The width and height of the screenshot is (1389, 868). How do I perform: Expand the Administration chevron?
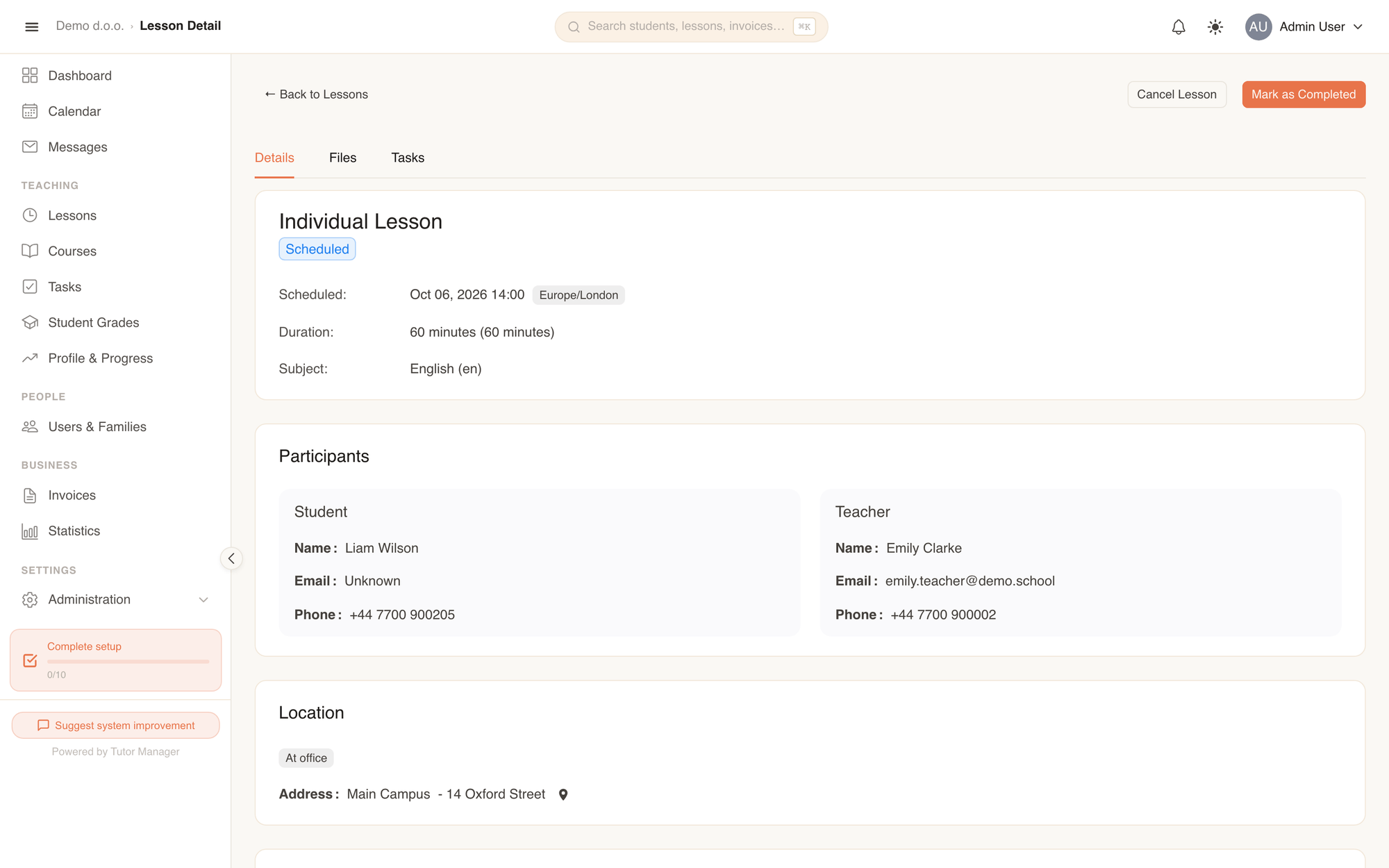point(203,599)
